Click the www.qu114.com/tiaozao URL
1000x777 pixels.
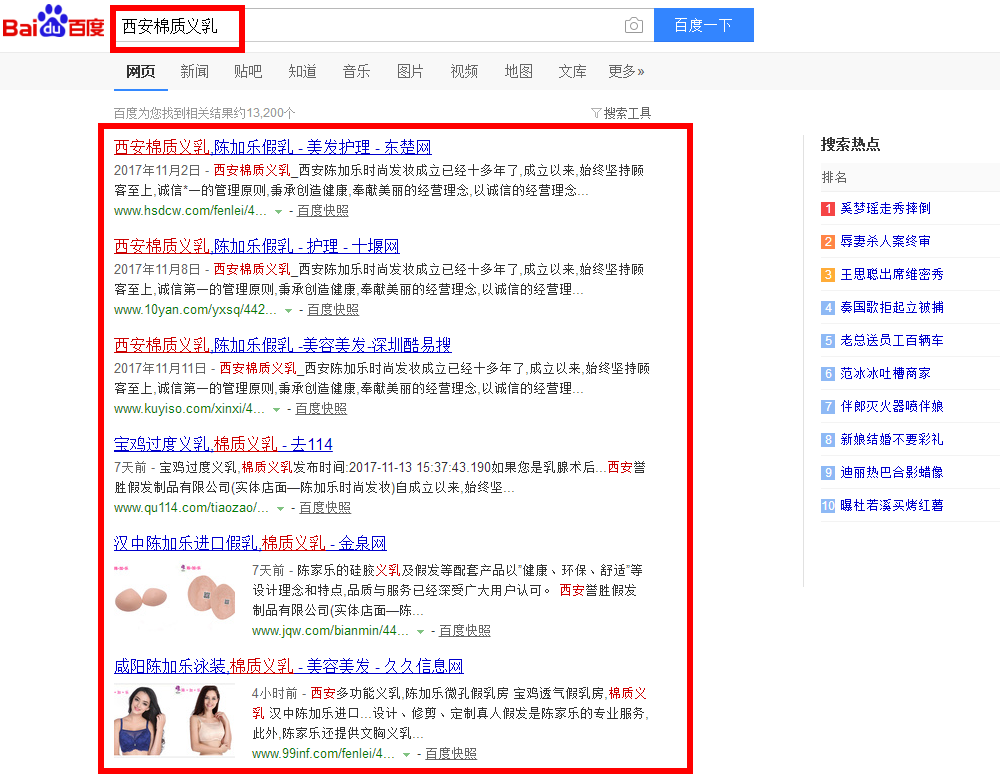(191, 508)
